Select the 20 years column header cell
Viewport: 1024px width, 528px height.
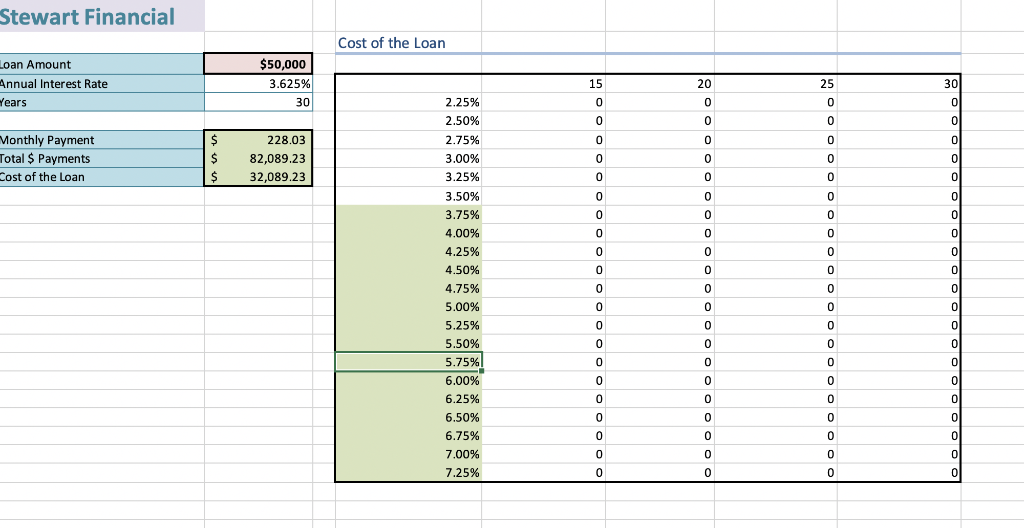click(x=660, y=84)
